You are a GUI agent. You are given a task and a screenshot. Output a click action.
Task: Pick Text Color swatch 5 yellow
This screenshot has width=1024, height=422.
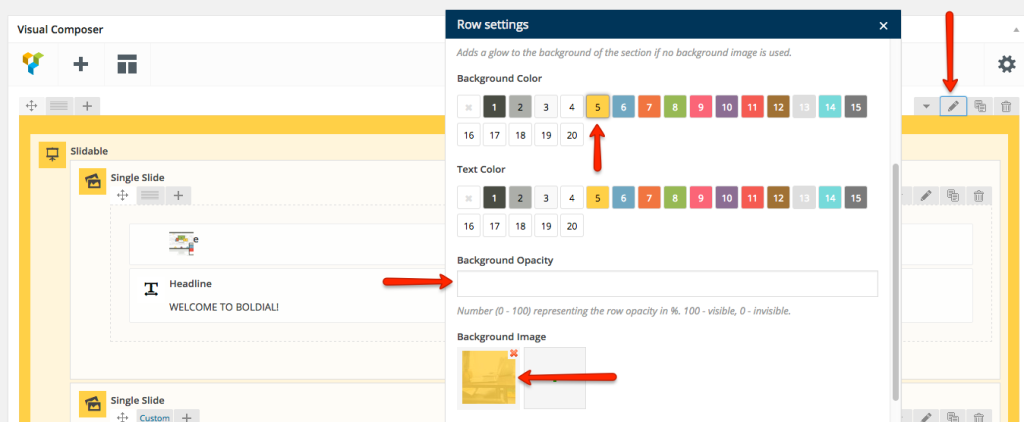[x=598, y=197]
